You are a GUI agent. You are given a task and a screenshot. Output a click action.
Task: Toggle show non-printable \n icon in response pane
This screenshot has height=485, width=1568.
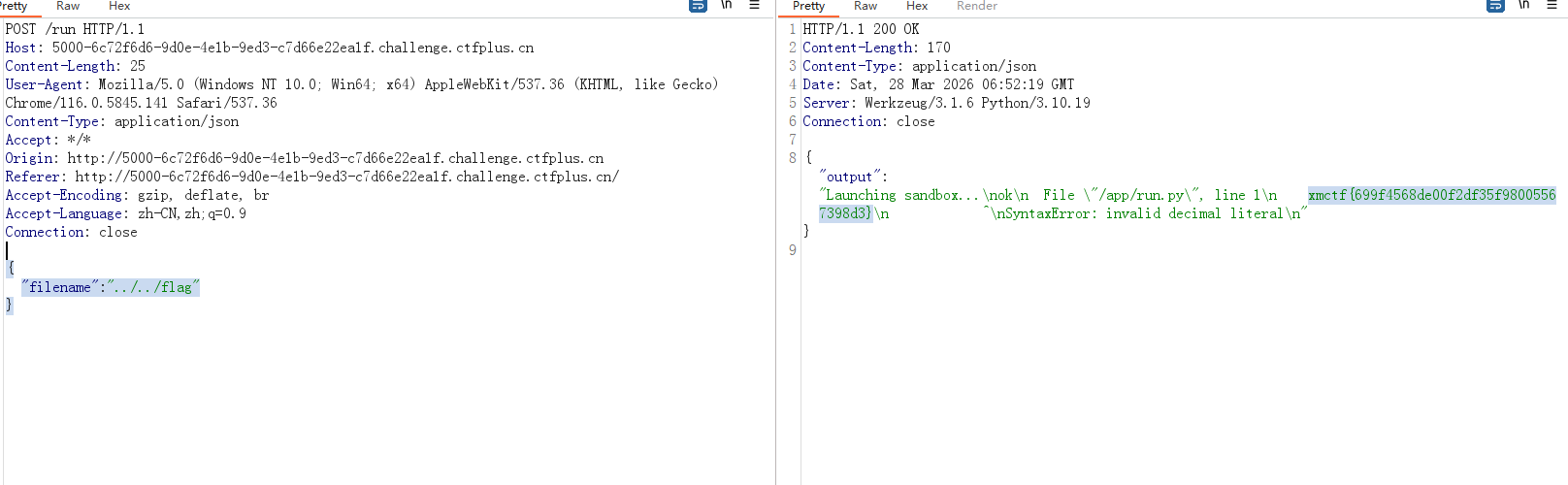click(1523, 5)
